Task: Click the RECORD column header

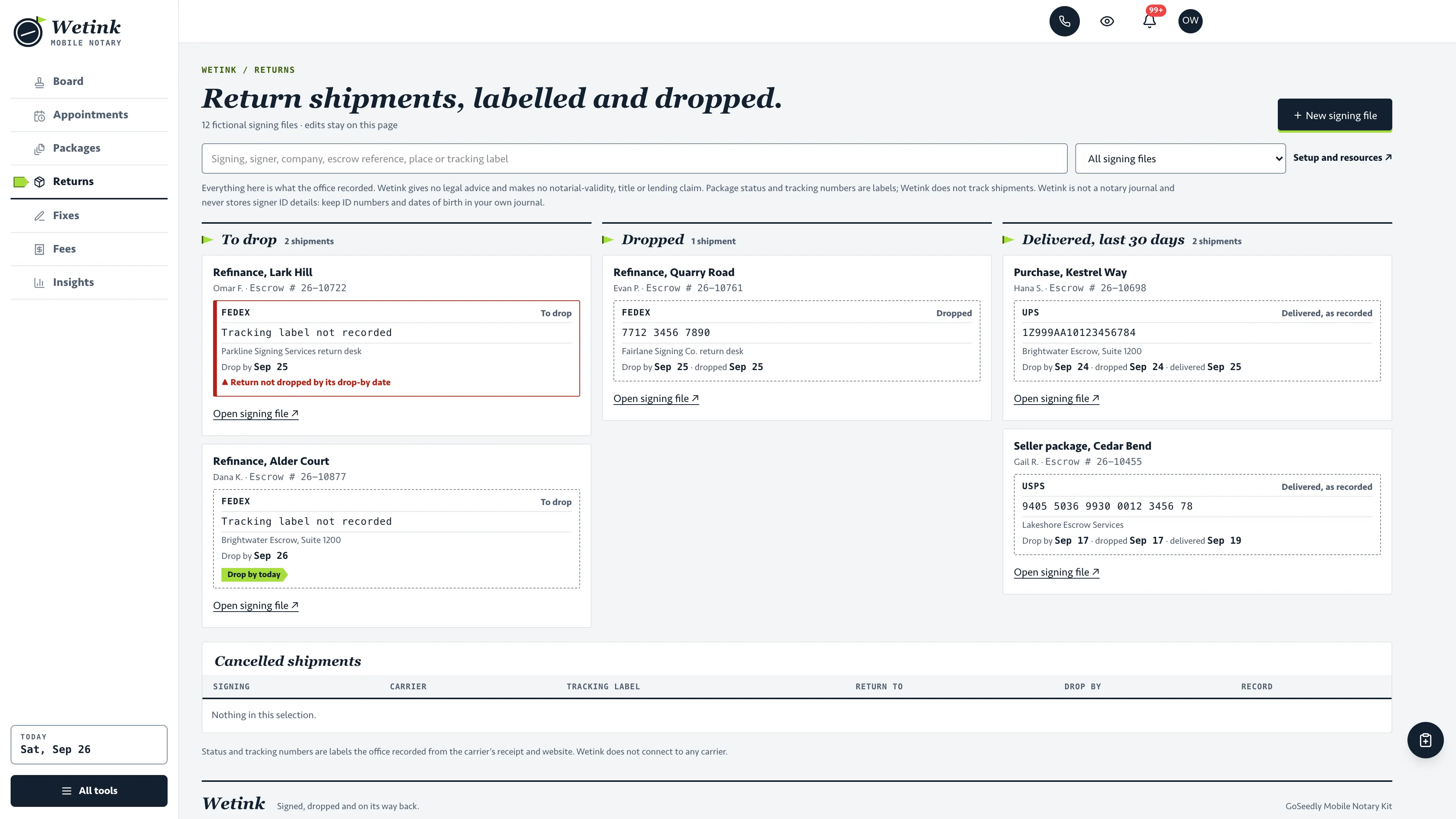Action: click(x=1257, y=686)
